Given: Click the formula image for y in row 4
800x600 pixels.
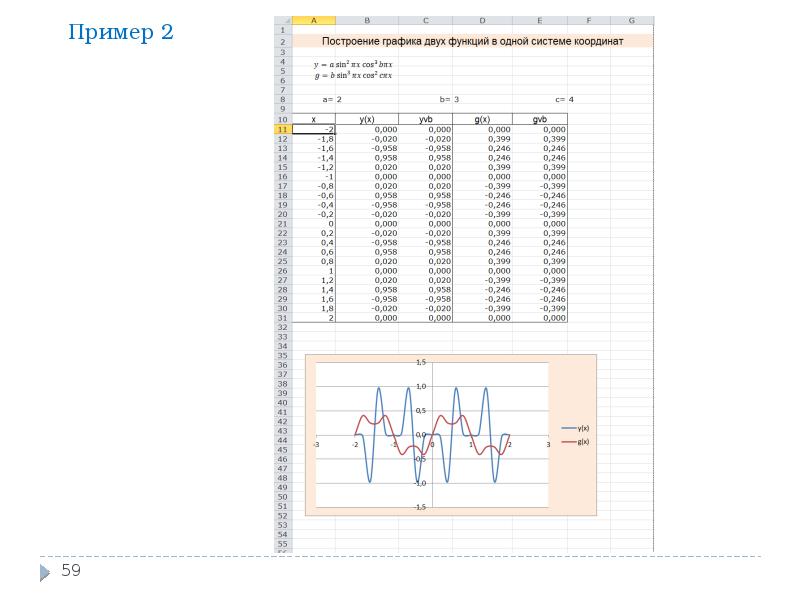Looking at the screenshot, I should point(353,64).
